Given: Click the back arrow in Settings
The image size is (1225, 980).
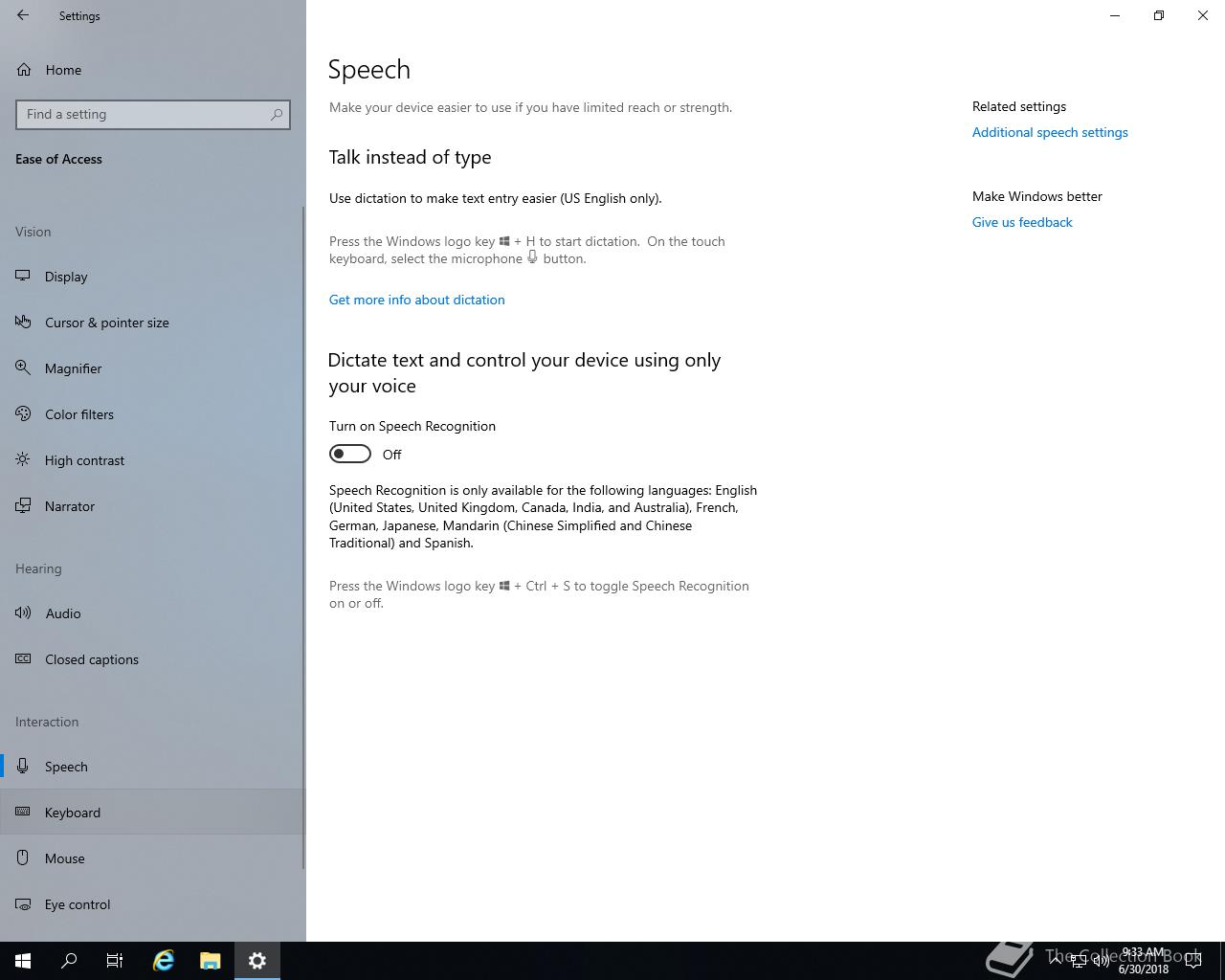Looking at the screenshot, I should click(x=23, y=15).
